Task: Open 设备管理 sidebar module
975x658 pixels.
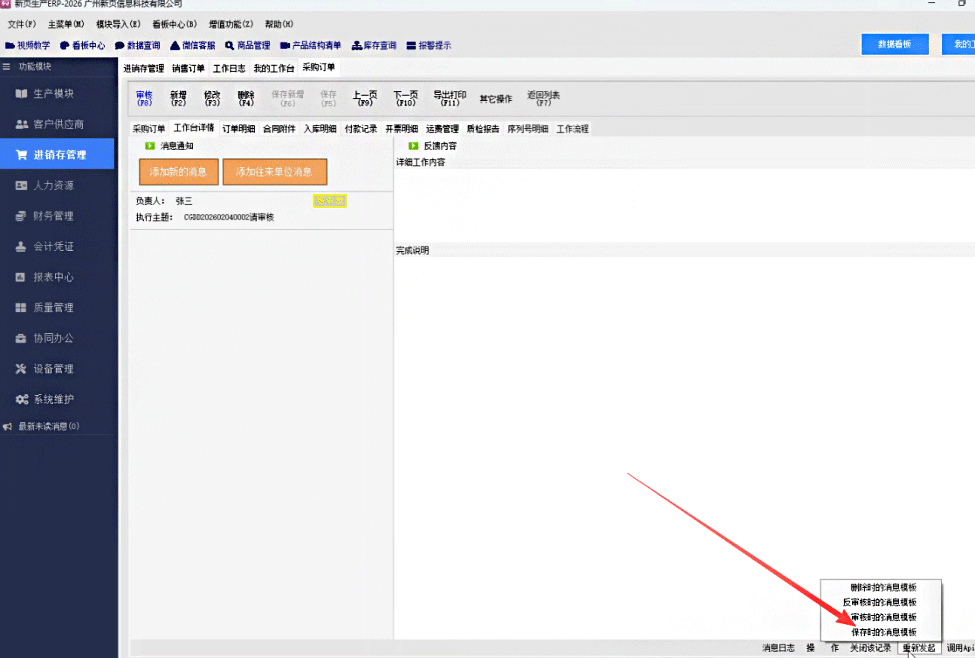Action: coord(57,369)
